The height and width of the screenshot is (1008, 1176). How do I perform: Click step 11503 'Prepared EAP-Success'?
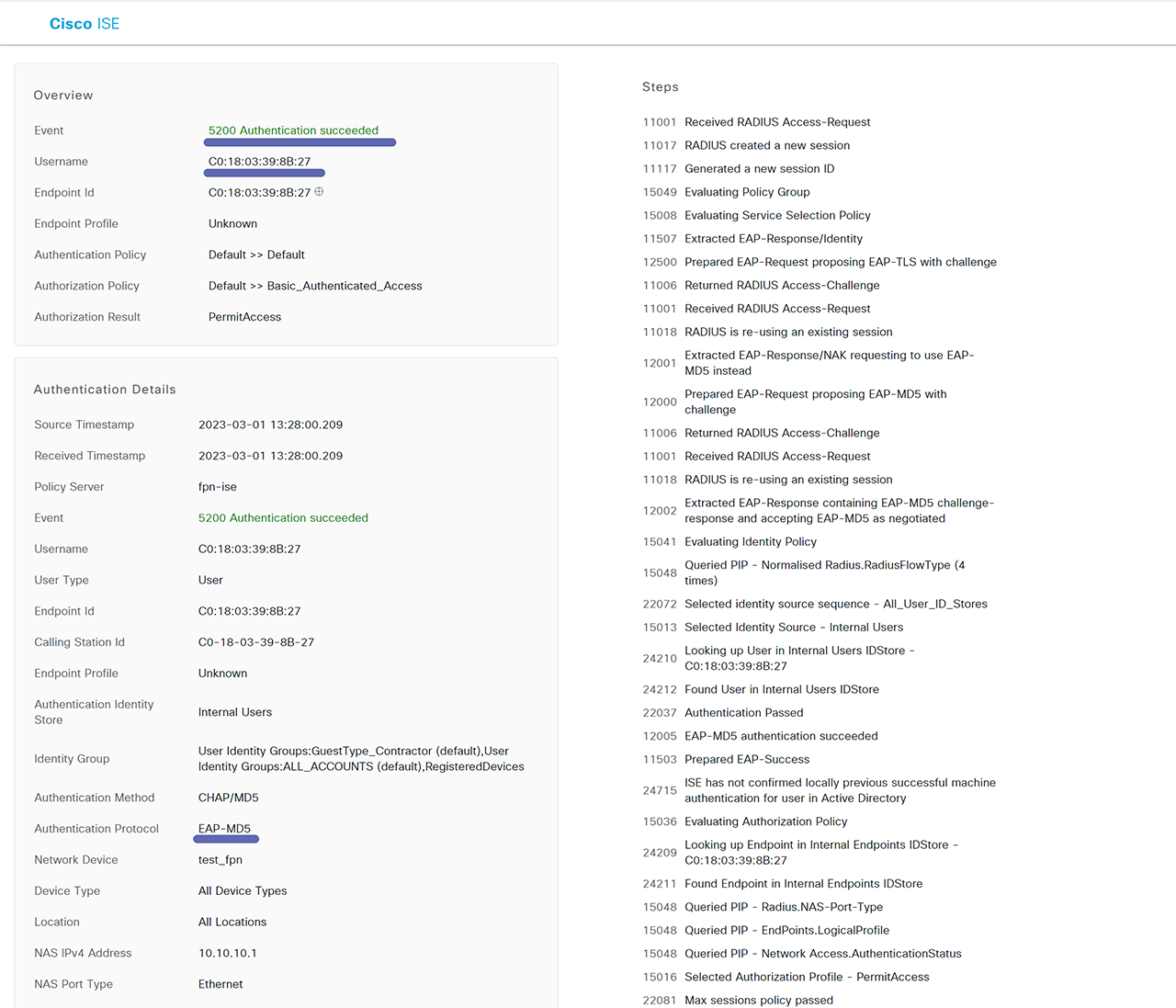pos(726,760)
